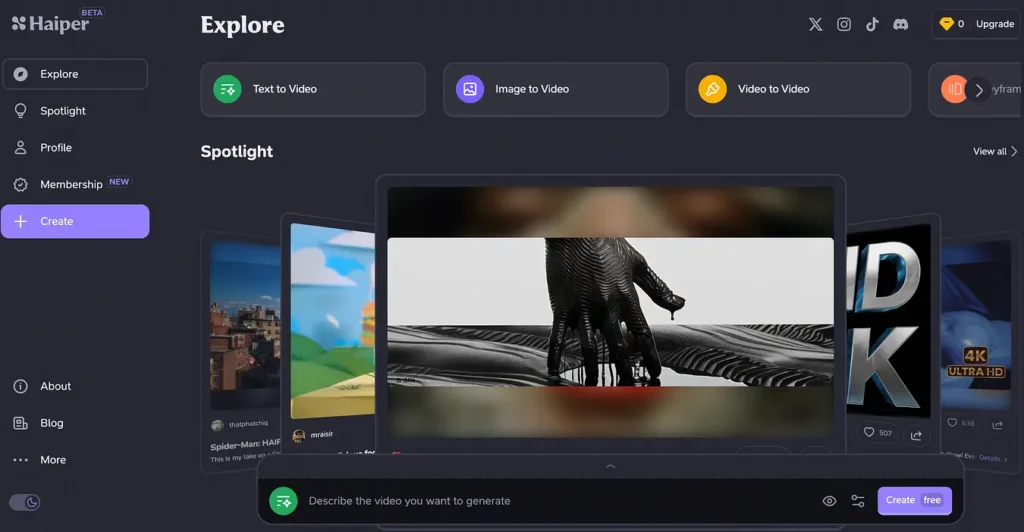Screen dimensions: 1024x532
Task: Click the green Text to Video icon
Action: (x=227, y=89)
